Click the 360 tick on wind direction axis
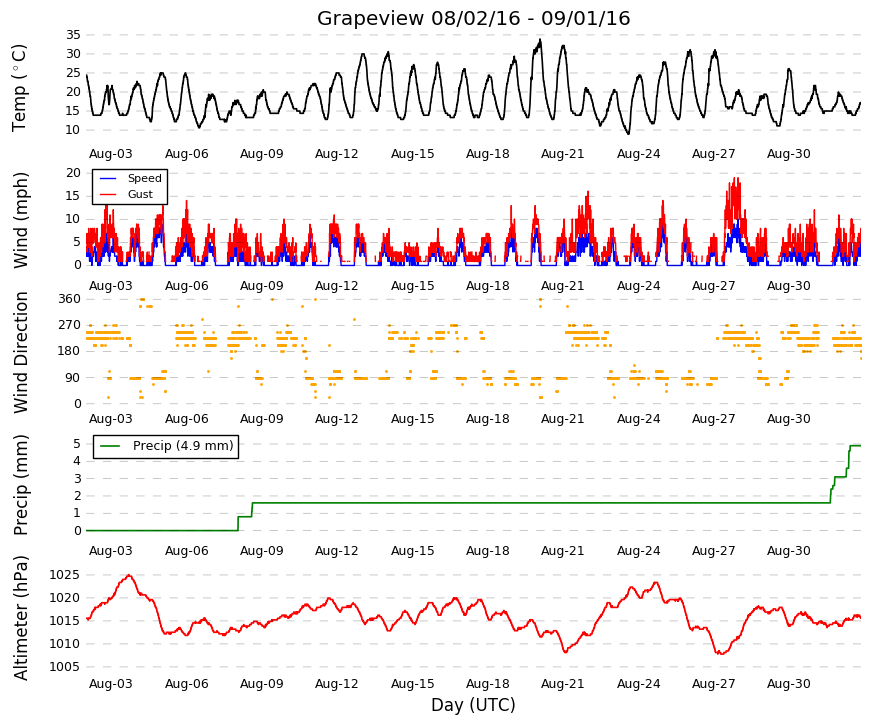This screenshot has height=725, width=871. 69,299
